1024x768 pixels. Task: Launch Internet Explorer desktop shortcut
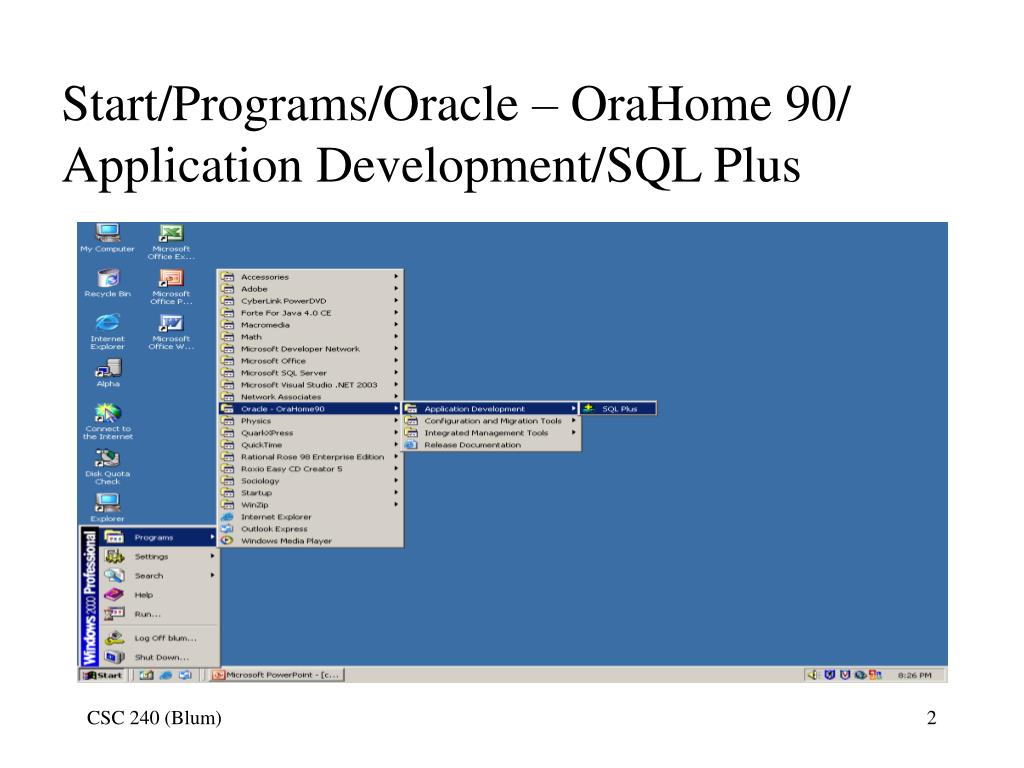point(107,332)
